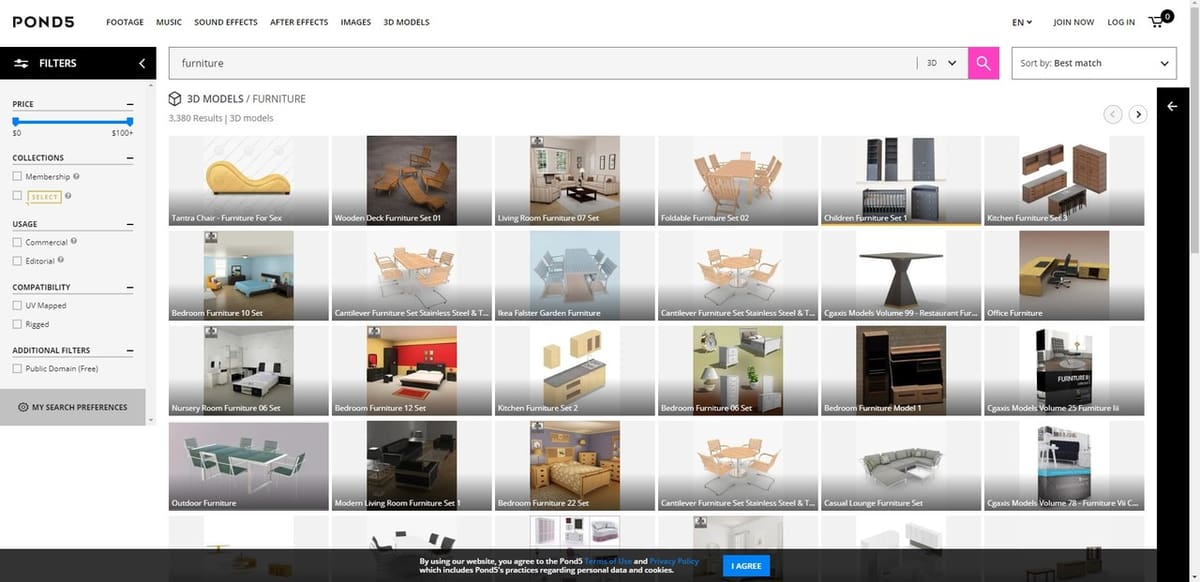The image size is (1200, 582).
Task: Tick the Membership checkbox
Action: point(17,177)
